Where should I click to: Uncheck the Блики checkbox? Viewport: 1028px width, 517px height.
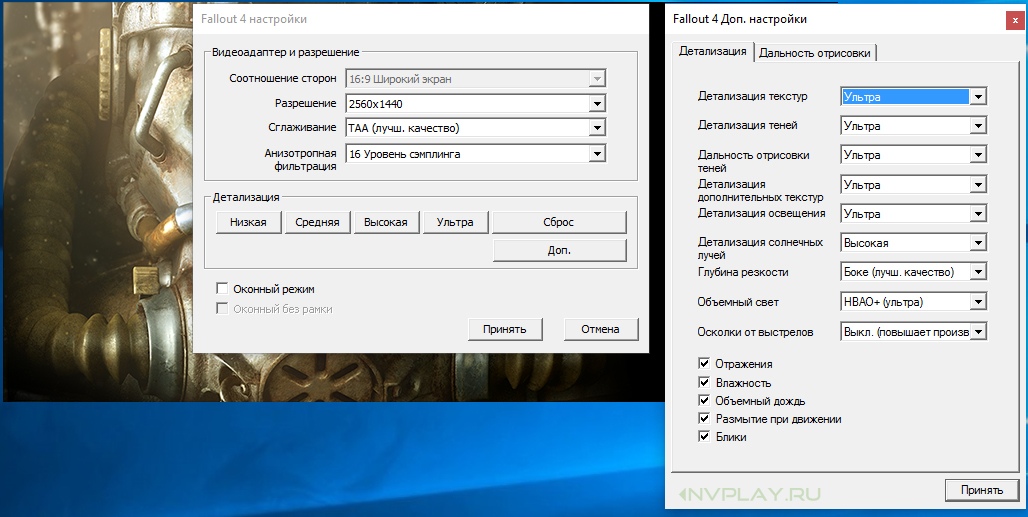[x=704, y=436]
